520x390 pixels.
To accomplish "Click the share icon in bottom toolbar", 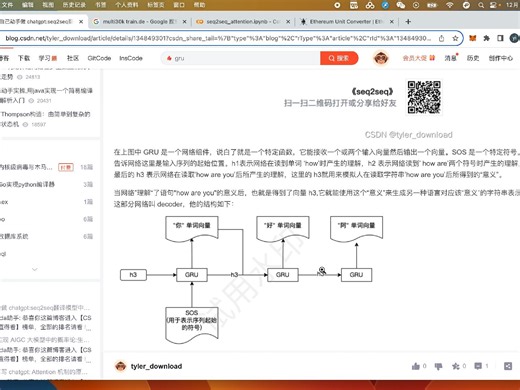I will point(508,366).
